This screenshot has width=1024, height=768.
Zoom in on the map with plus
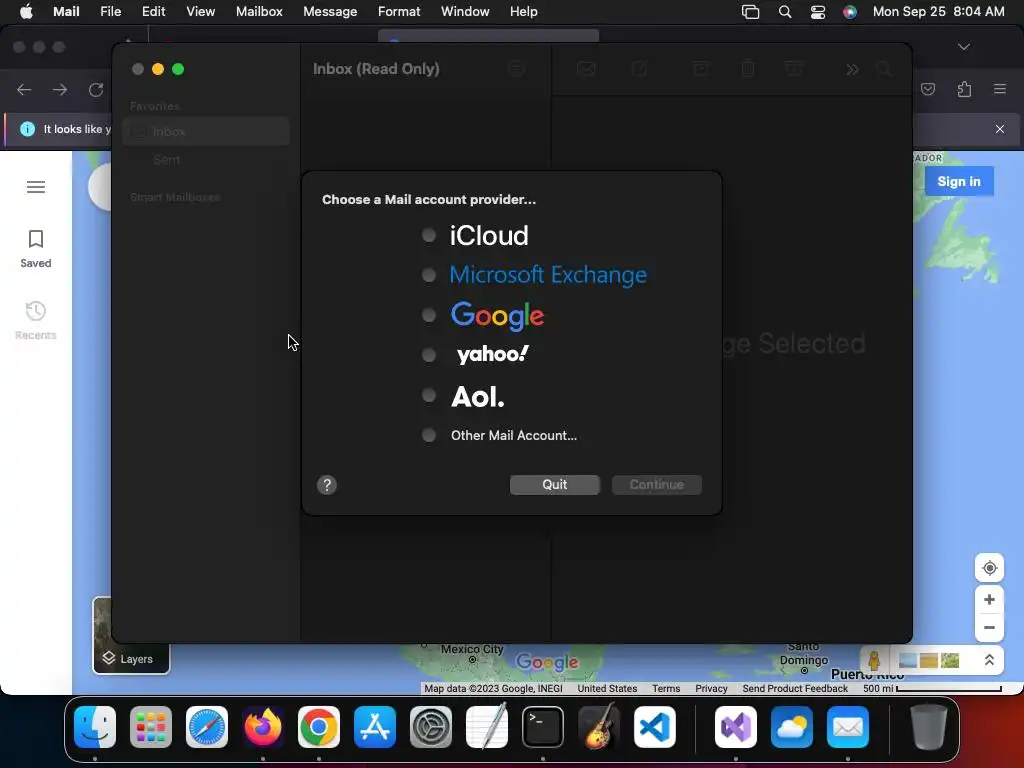point(989,600)
